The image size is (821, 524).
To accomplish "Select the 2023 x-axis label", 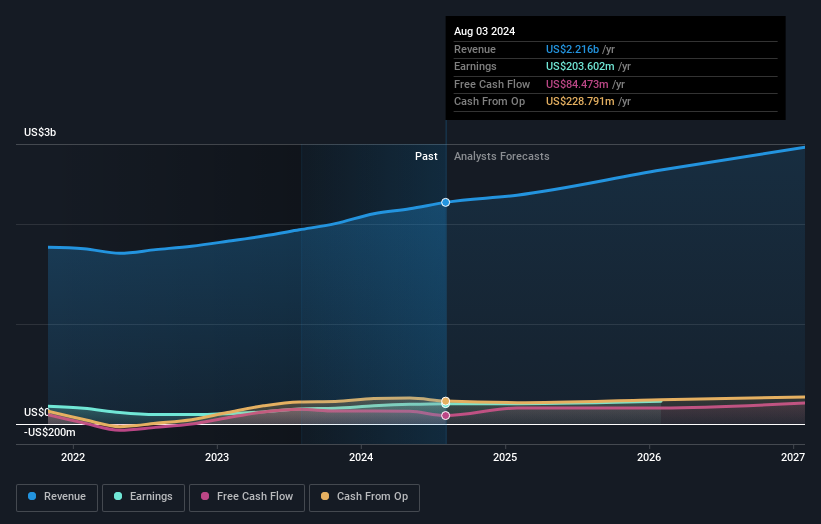I will coord(217,457).
